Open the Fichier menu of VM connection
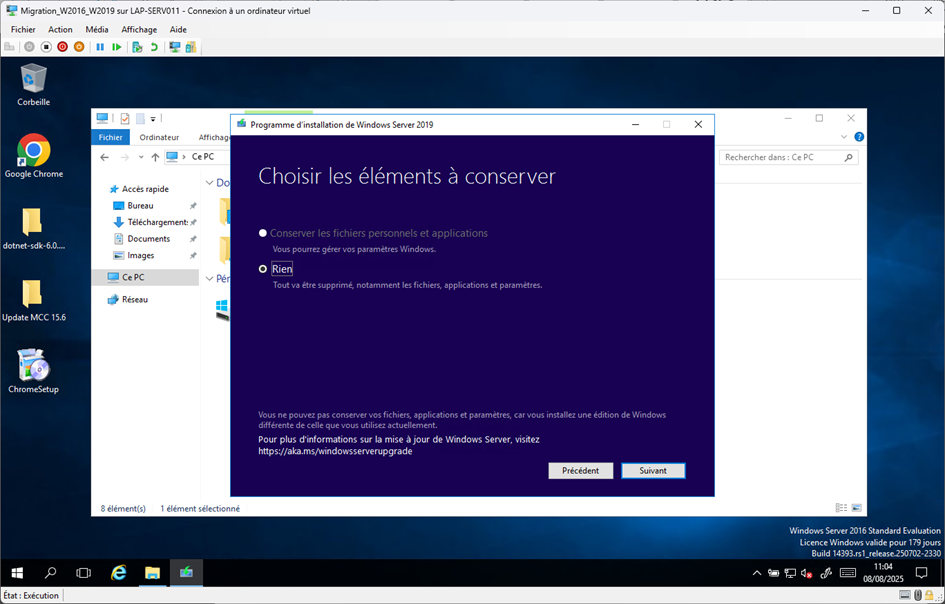Viewport: 945px width, 604px height. pos(23,30)
